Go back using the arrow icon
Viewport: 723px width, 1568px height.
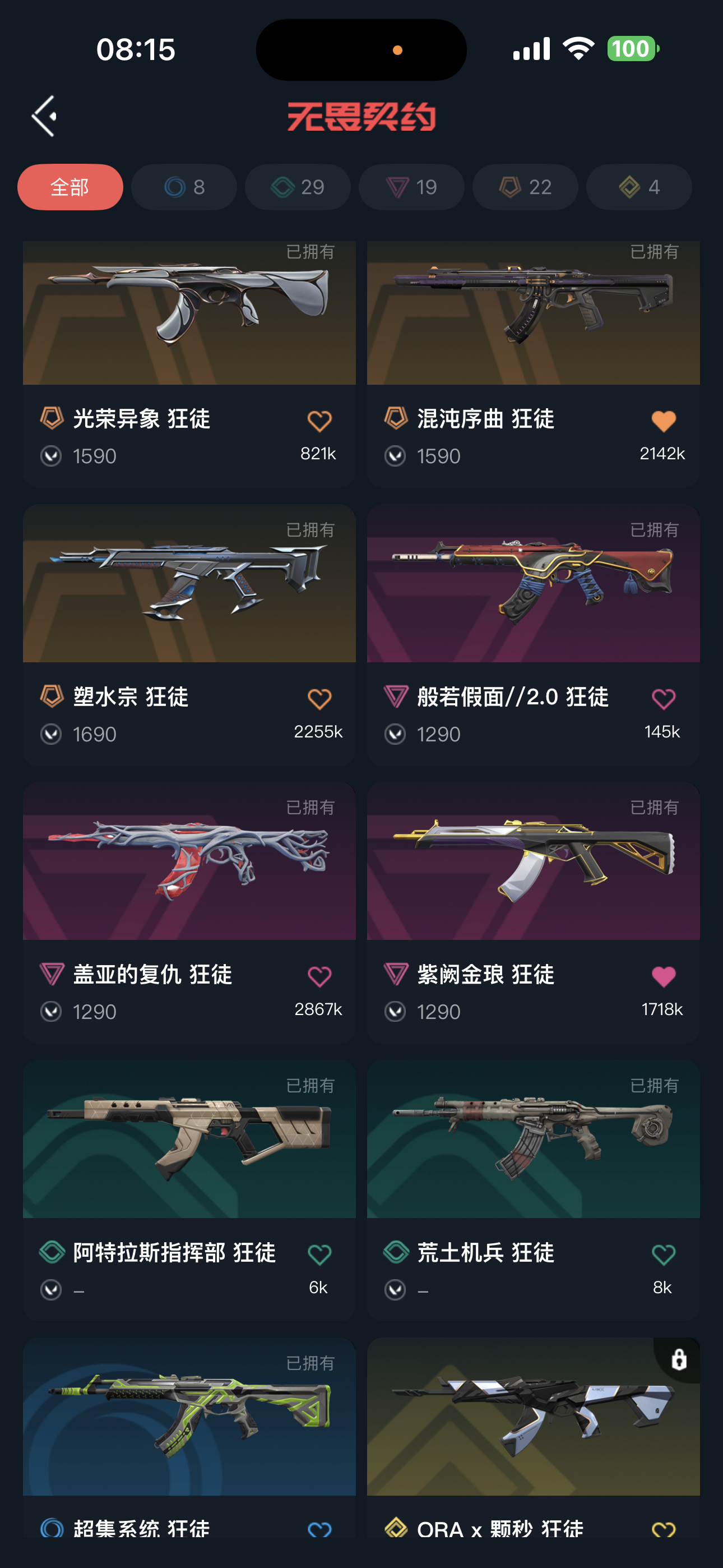44,116
